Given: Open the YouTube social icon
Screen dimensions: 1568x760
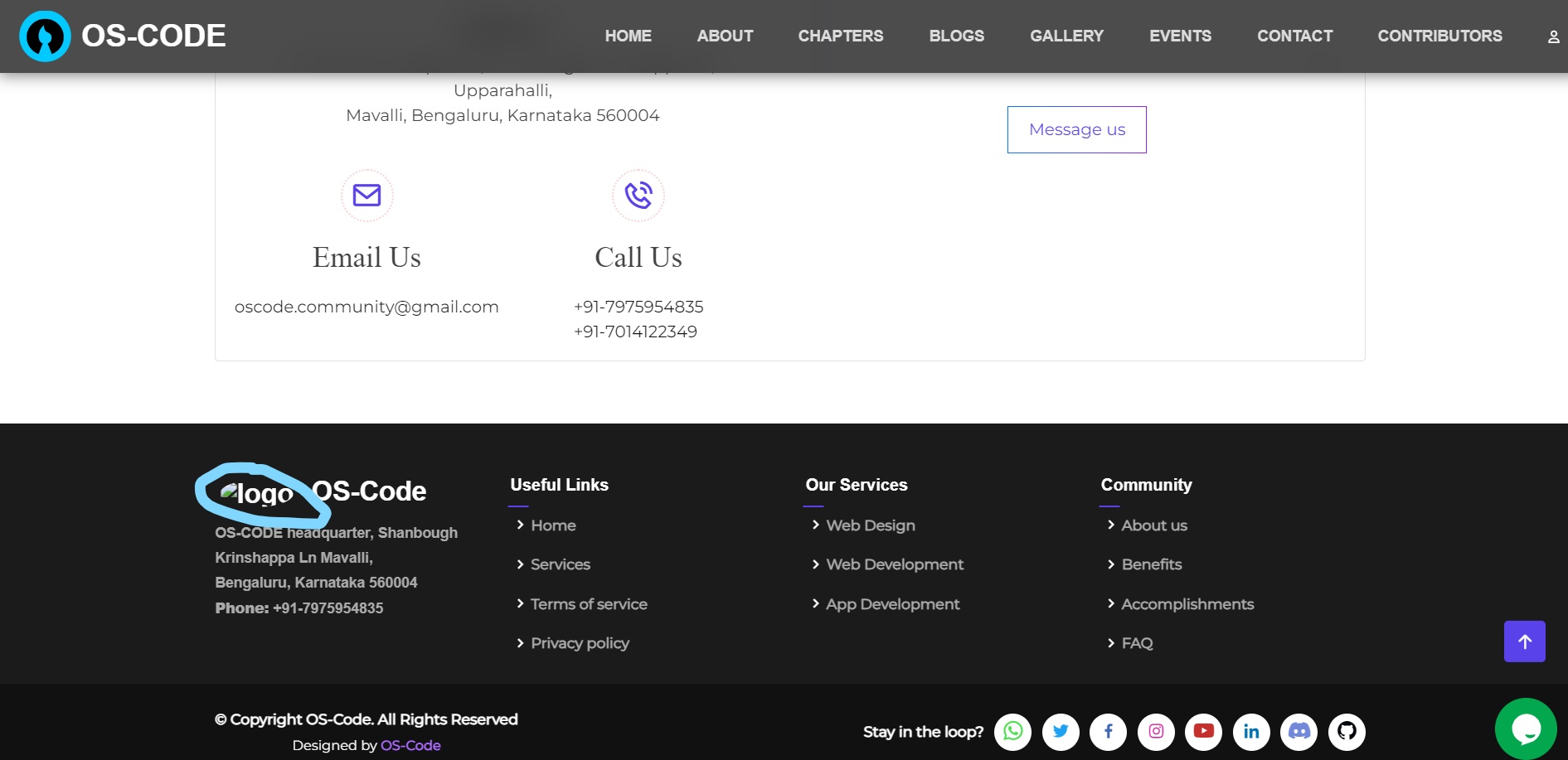Looking at the screenshot, I should (1204, 732).
